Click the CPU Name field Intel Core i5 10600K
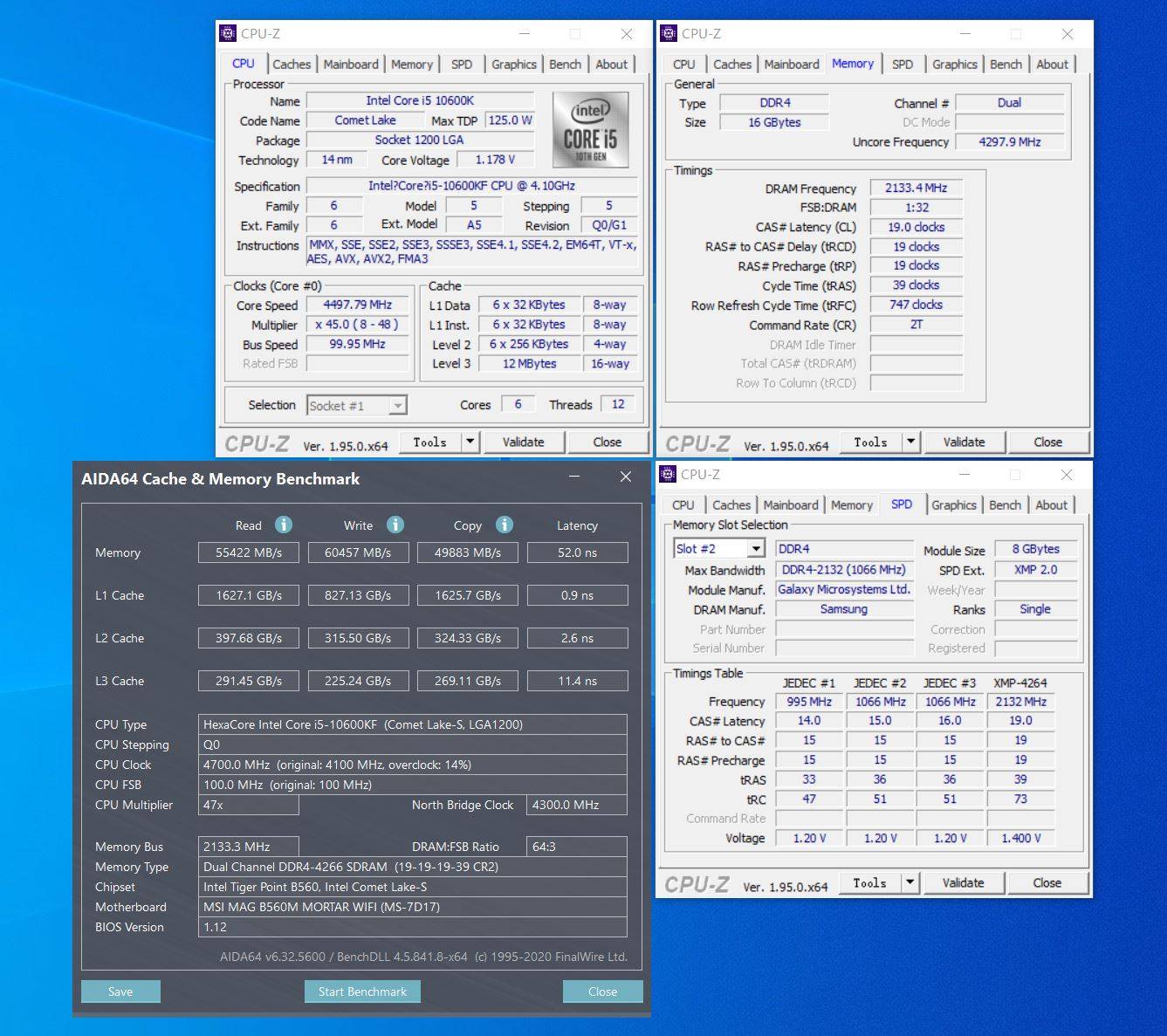 pos(420,101)
